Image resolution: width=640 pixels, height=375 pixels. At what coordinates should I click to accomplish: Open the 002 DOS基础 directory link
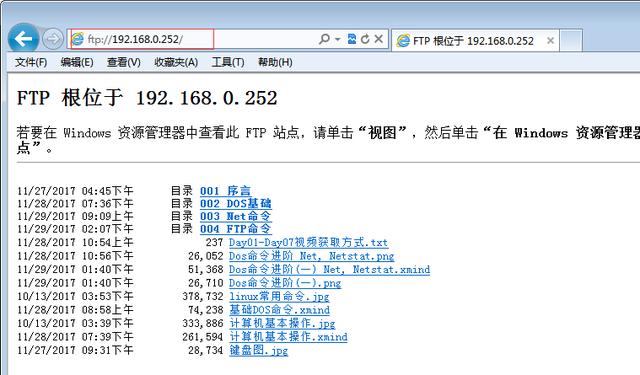click(236, 203)
